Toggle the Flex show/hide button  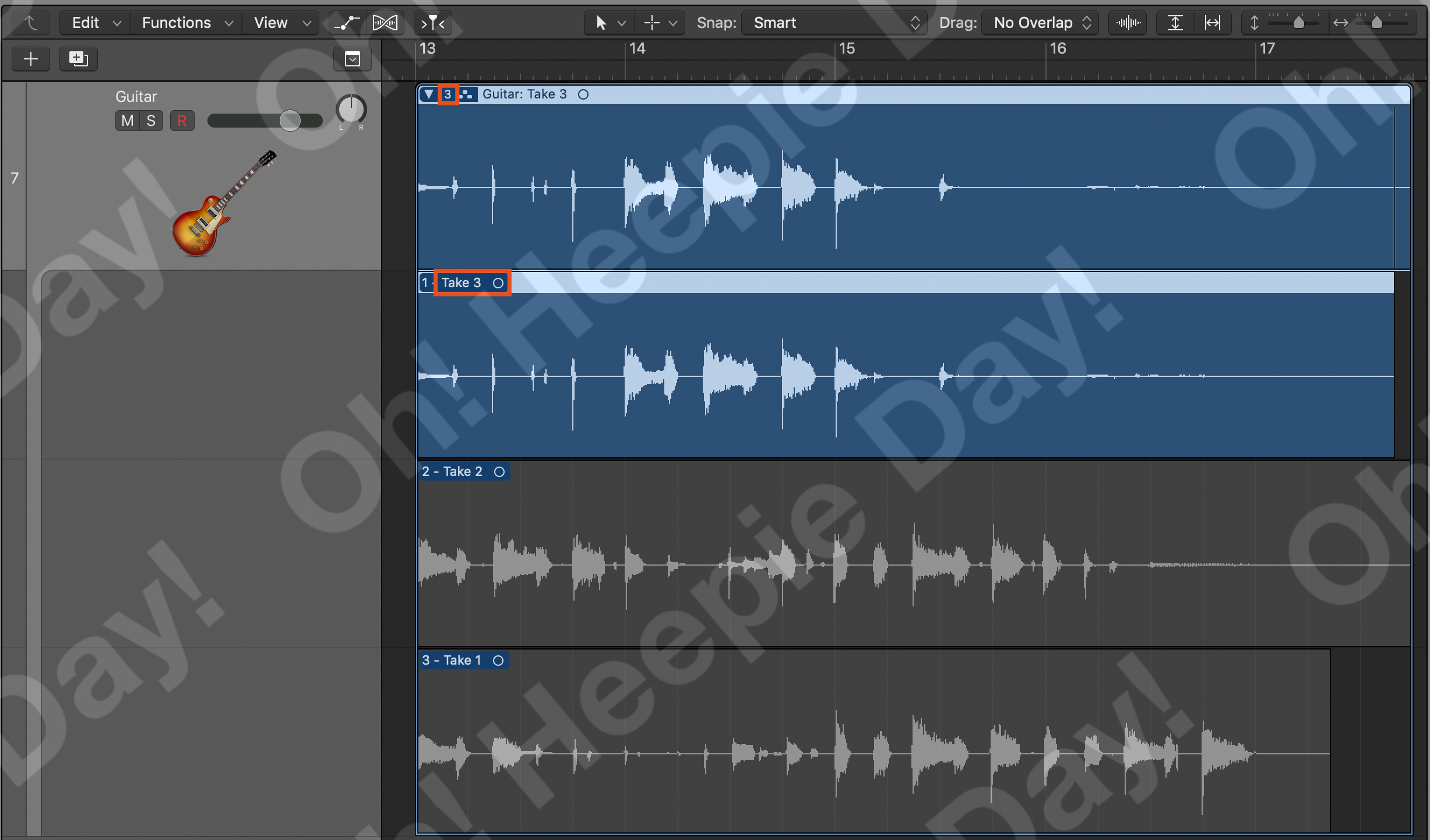click(x=386, y=23)
